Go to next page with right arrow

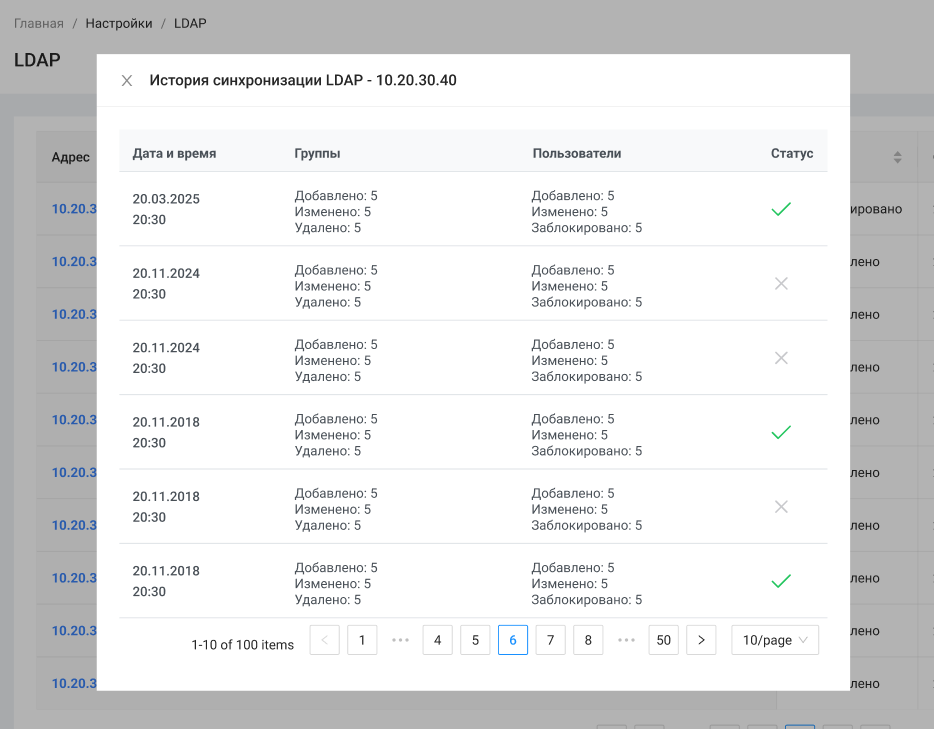pyautogui.click(x=702, y=640)
